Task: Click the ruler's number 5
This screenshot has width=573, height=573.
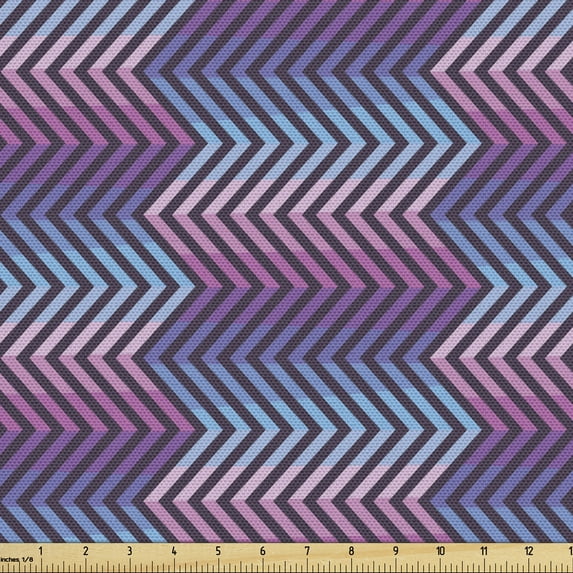Action: [219, 551]
